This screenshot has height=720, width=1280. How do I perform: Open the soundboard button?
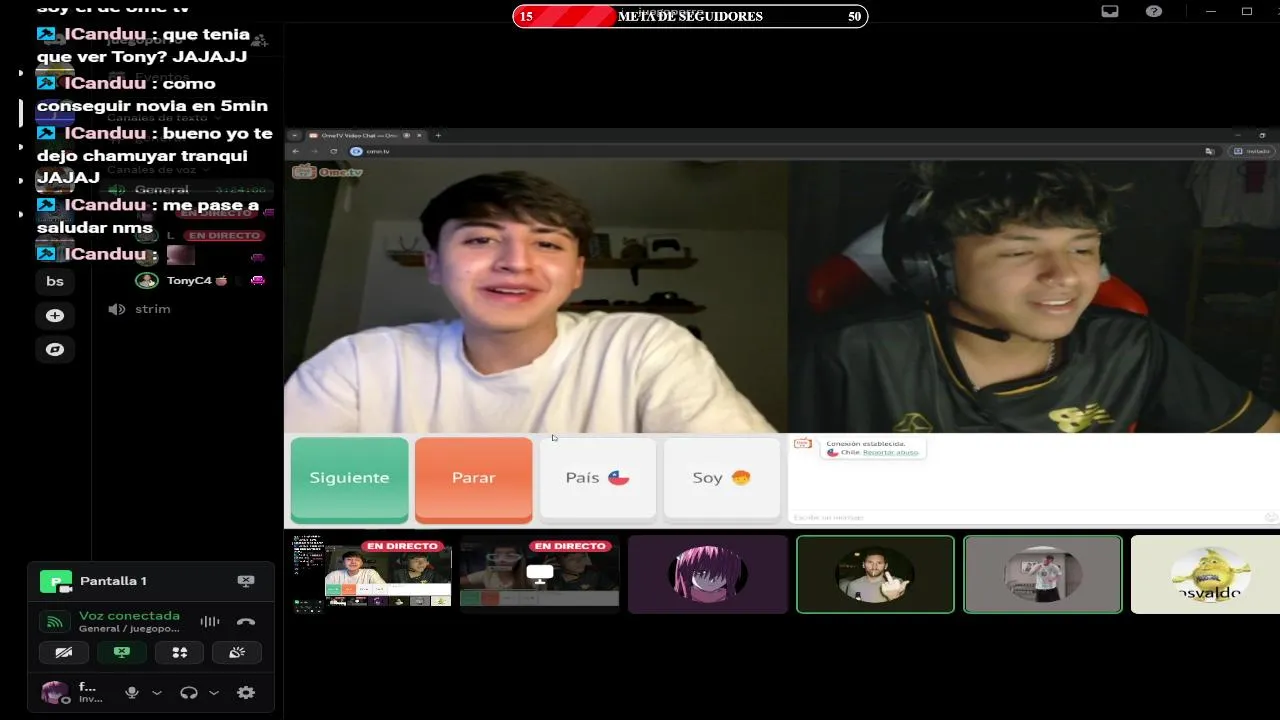(x=237, y=652)
